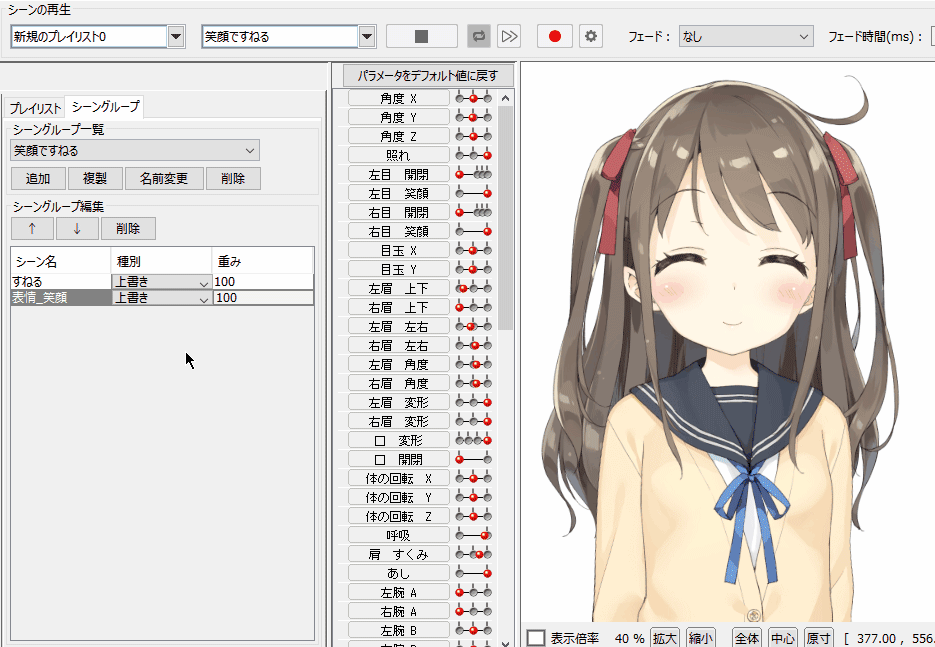Click the 左腕 A slider
The width and height of the screenshot is (935, 647).
point(473,593)
